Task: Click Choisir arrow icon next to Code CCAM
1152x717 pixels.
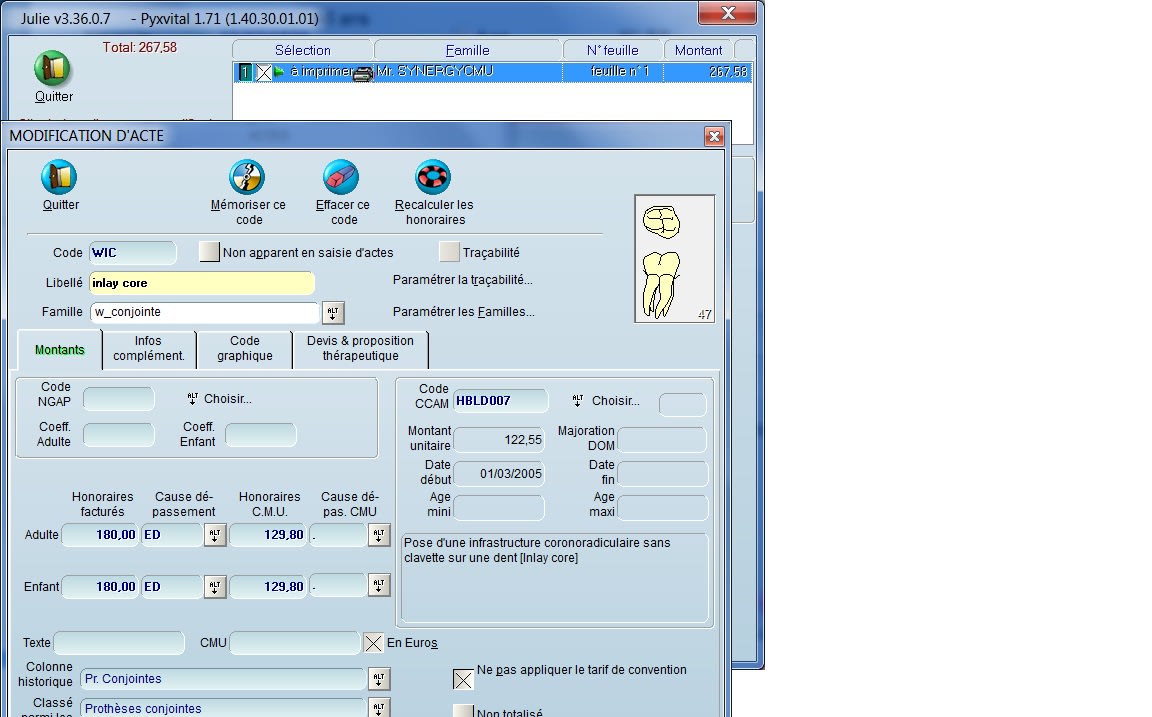Action: [x=577, y=401]
